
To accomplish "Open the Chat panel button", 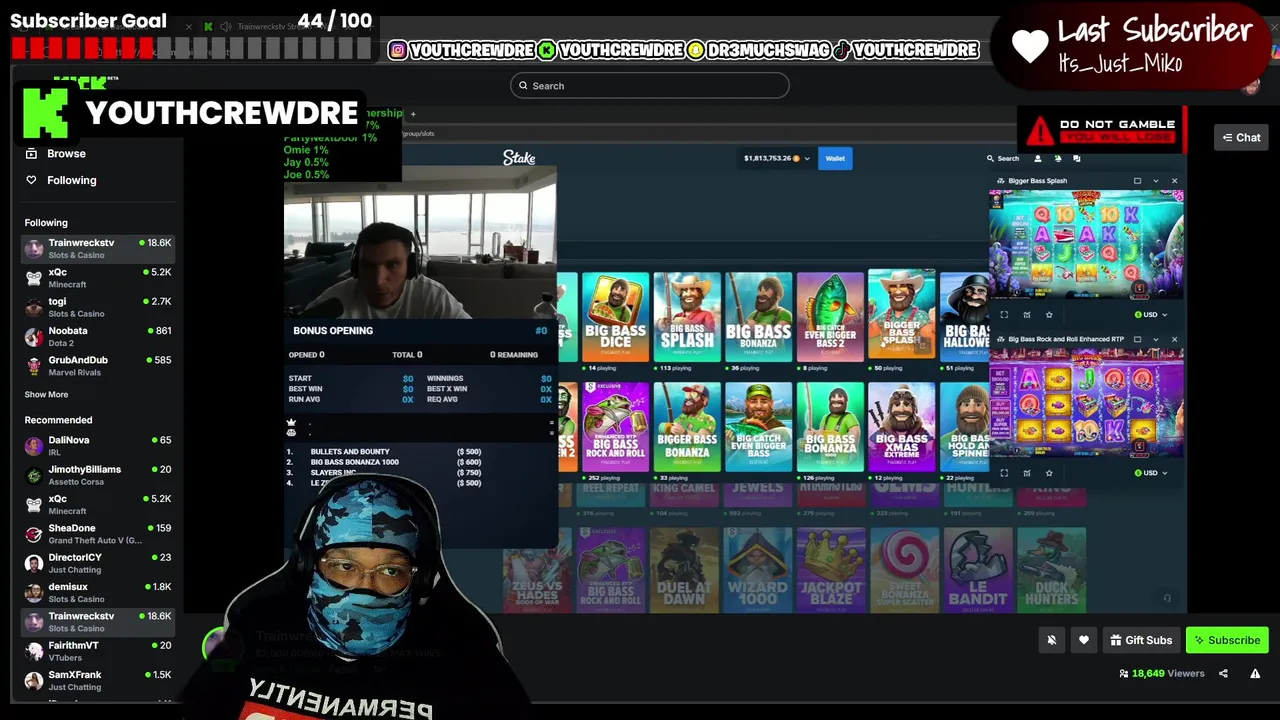I will [1241, 138].
